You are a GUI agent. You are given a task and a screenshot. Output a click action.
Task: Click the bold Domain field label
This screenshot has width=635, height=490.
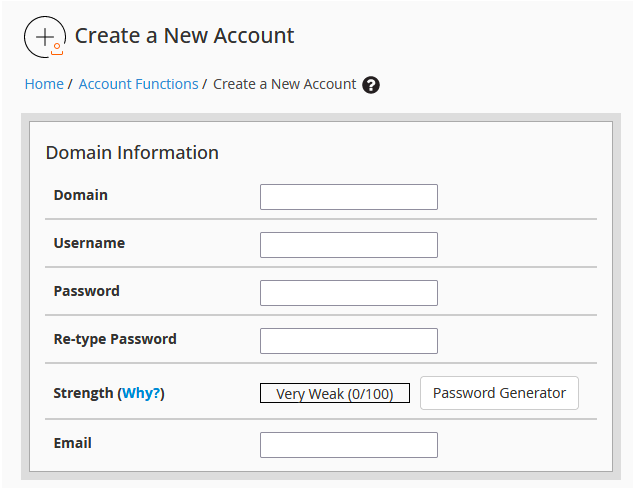coord(80,195)
